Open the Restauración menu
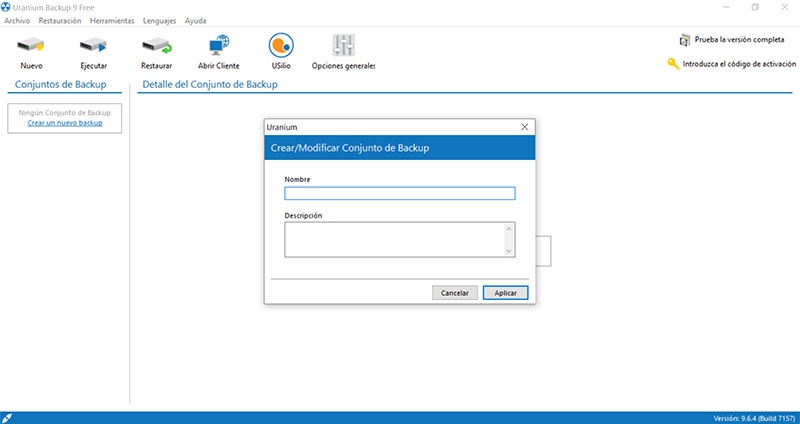Screen dimensions: 800x424 [60, 21]
